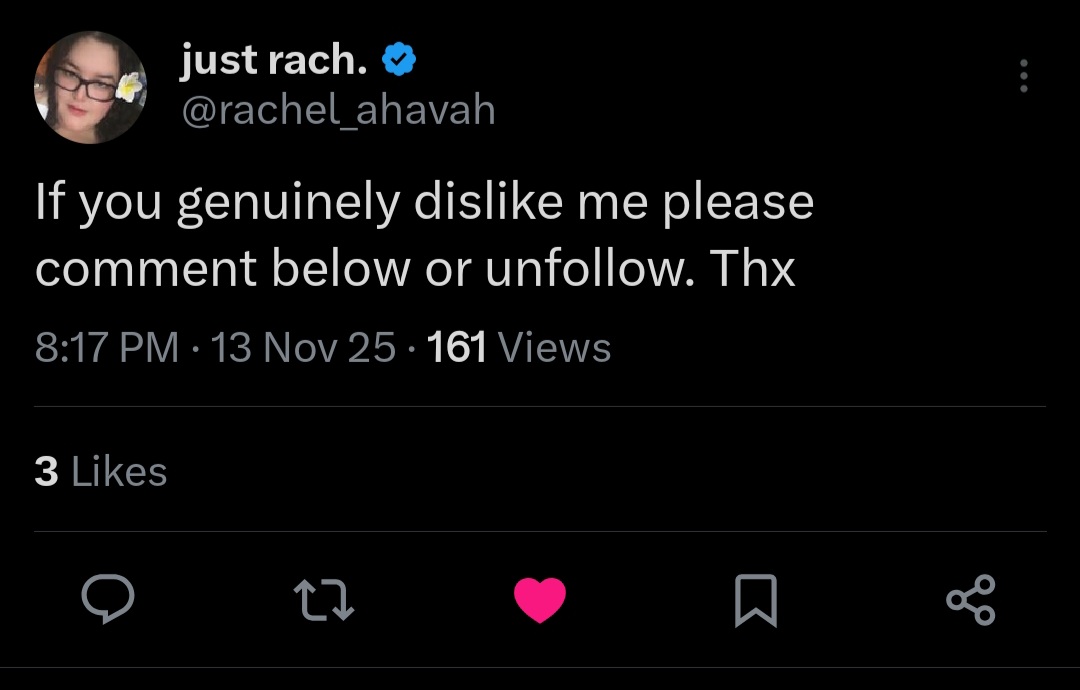Click the word "unfollow" in the tweet
This screenshot has height=690, width=1080.
[x=585, y=270]
